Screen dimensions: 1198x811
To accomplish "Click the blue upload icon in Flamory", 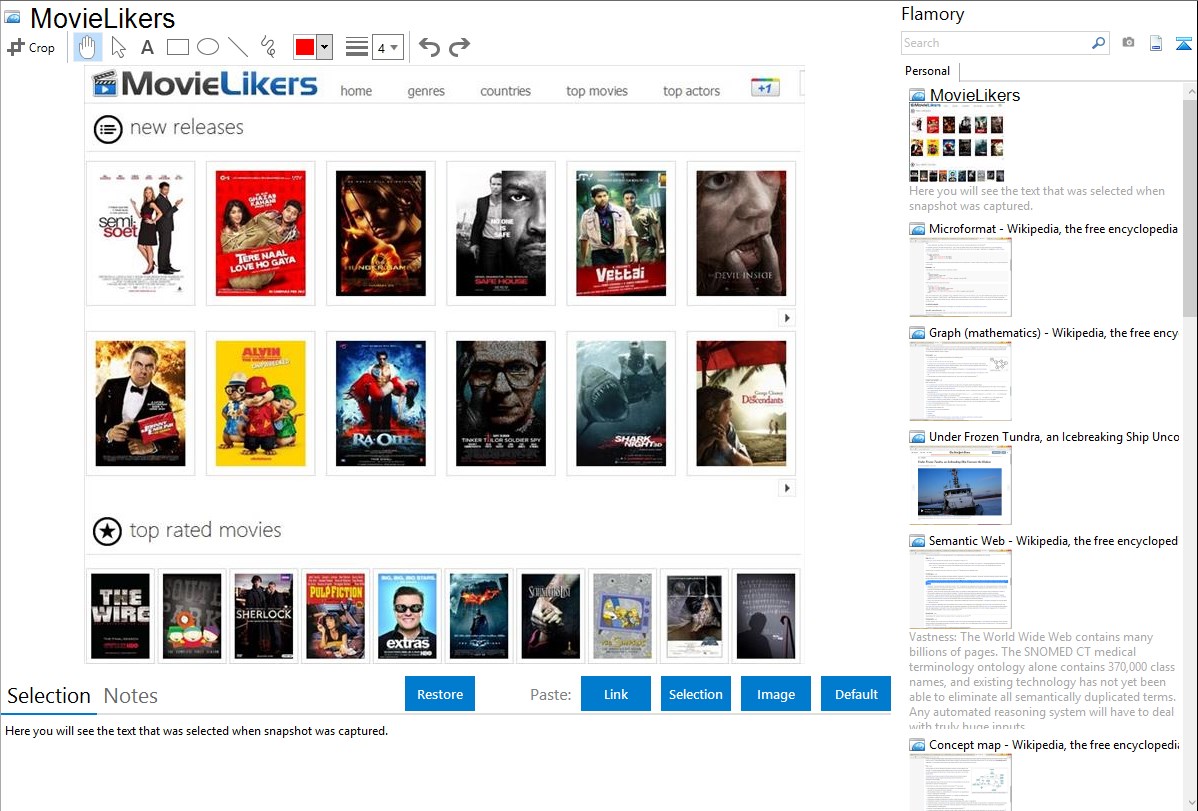I will [1183, 43].
